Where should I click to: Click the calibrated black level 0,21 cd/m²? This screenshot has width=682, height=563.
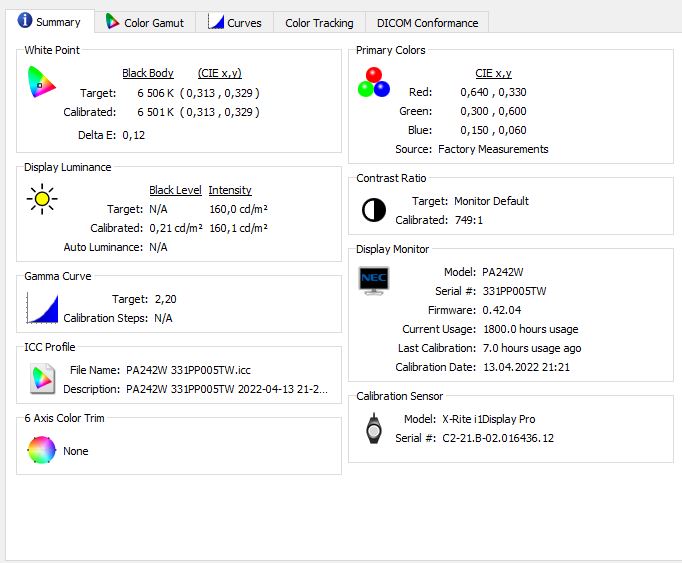[x=176, y=228]
